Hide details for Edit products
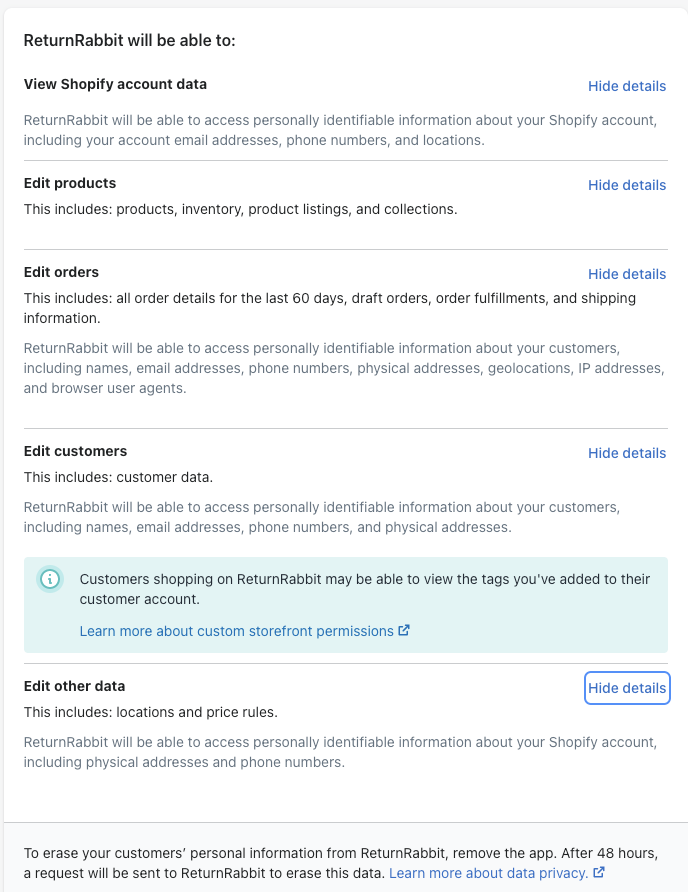This screenshot has width=688, height=892. 627,185
